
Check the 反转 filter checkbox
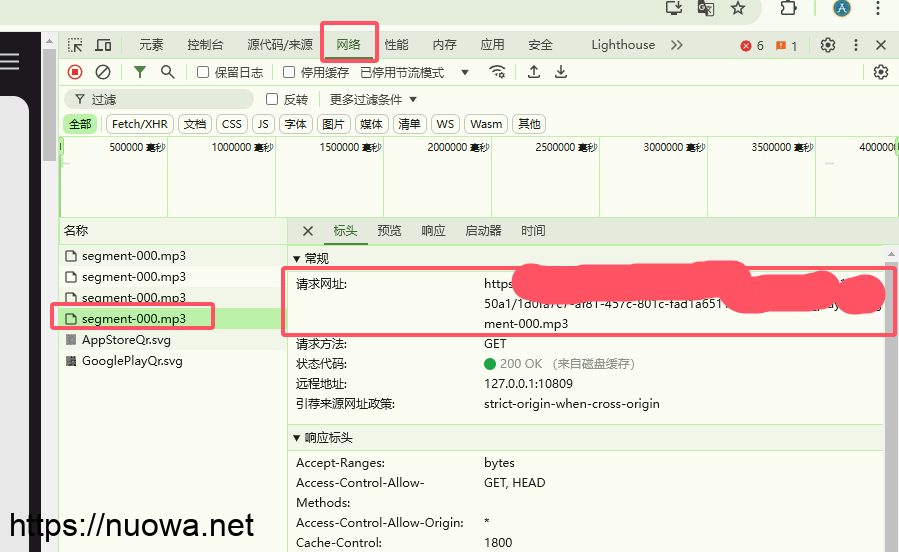(x=272, y=99)
